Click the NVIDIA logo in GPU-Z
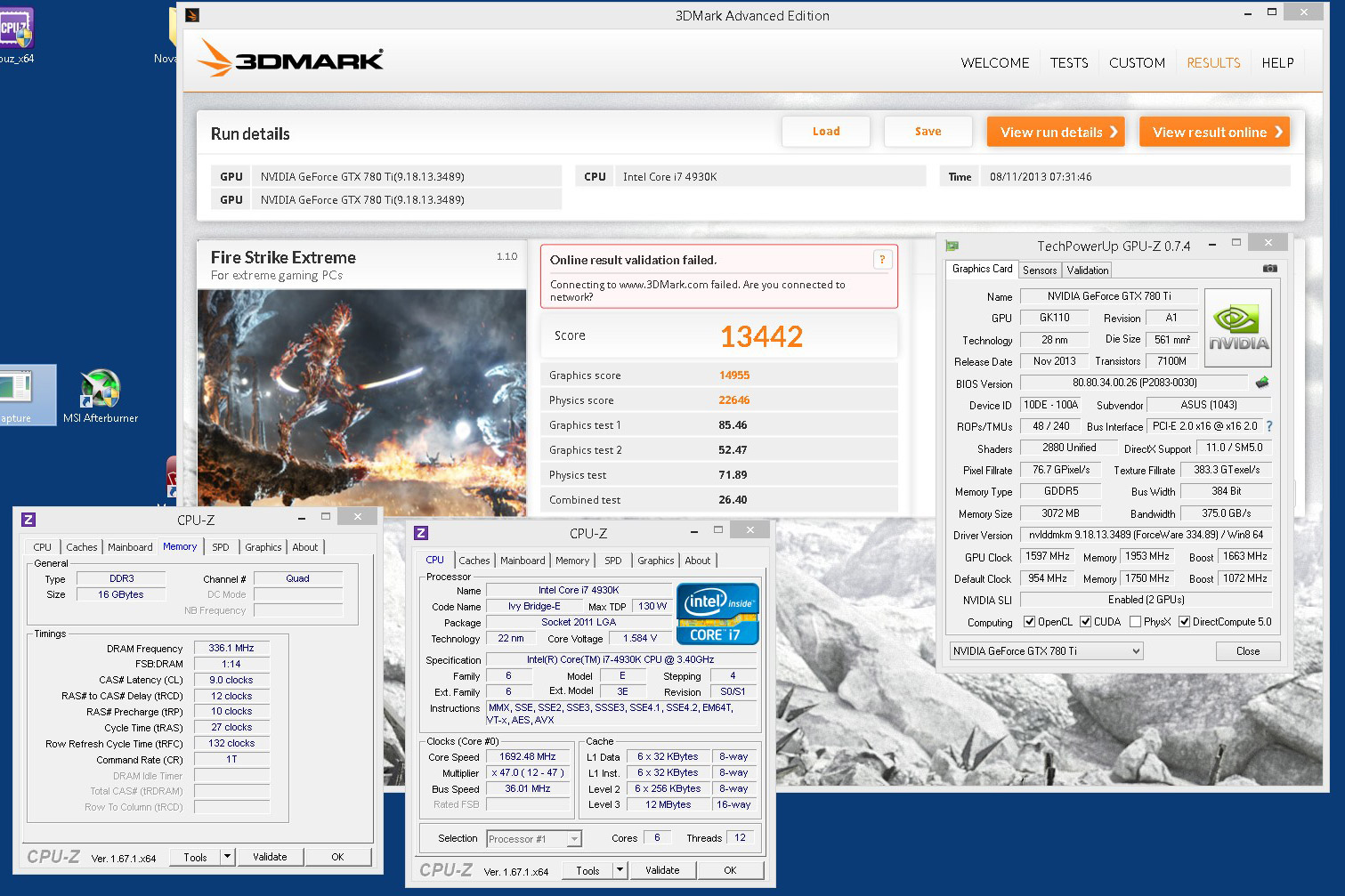1345x896 pixels. click(1238, 327)
